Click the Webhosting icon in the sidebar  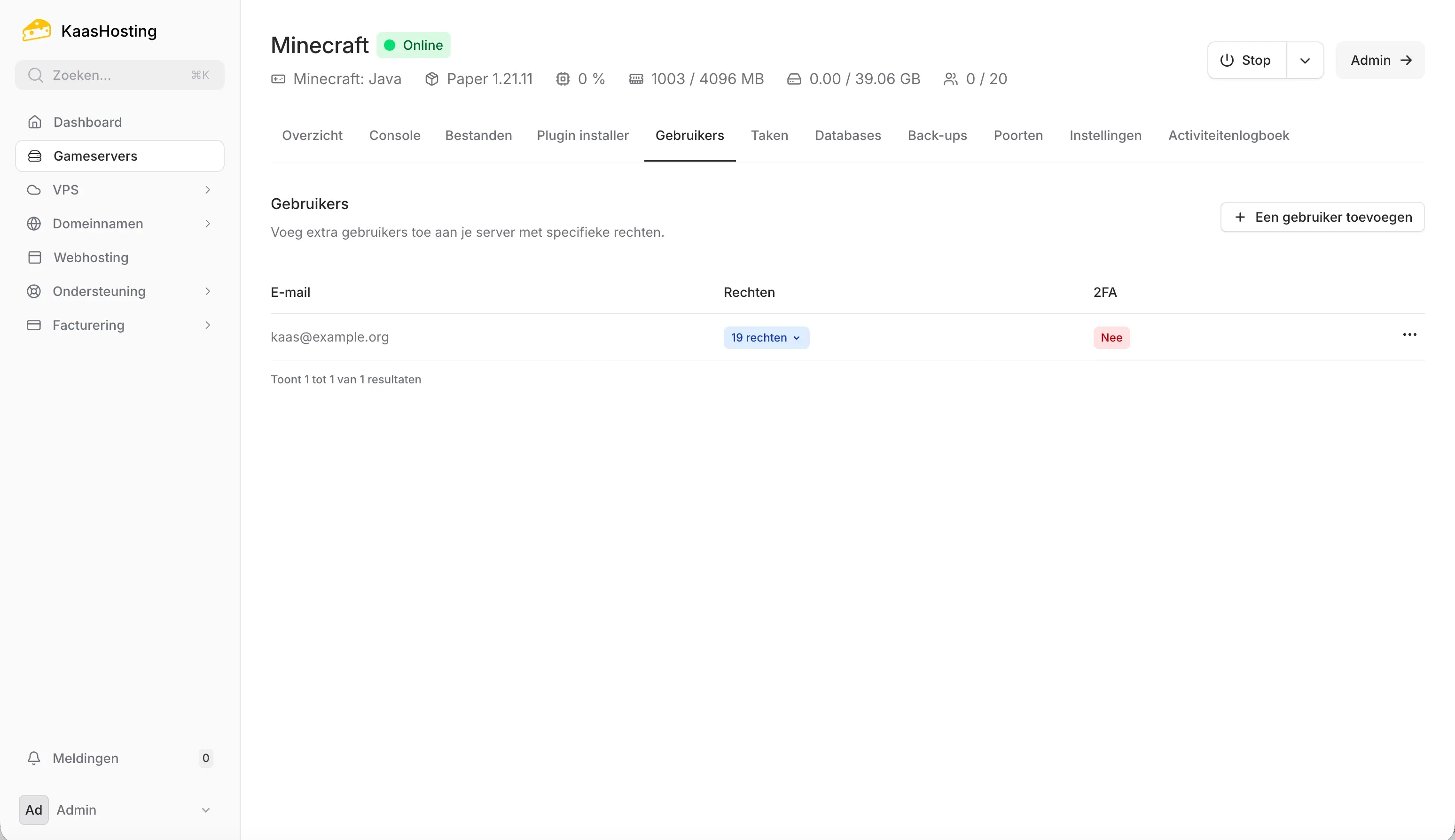pos(34,257)
